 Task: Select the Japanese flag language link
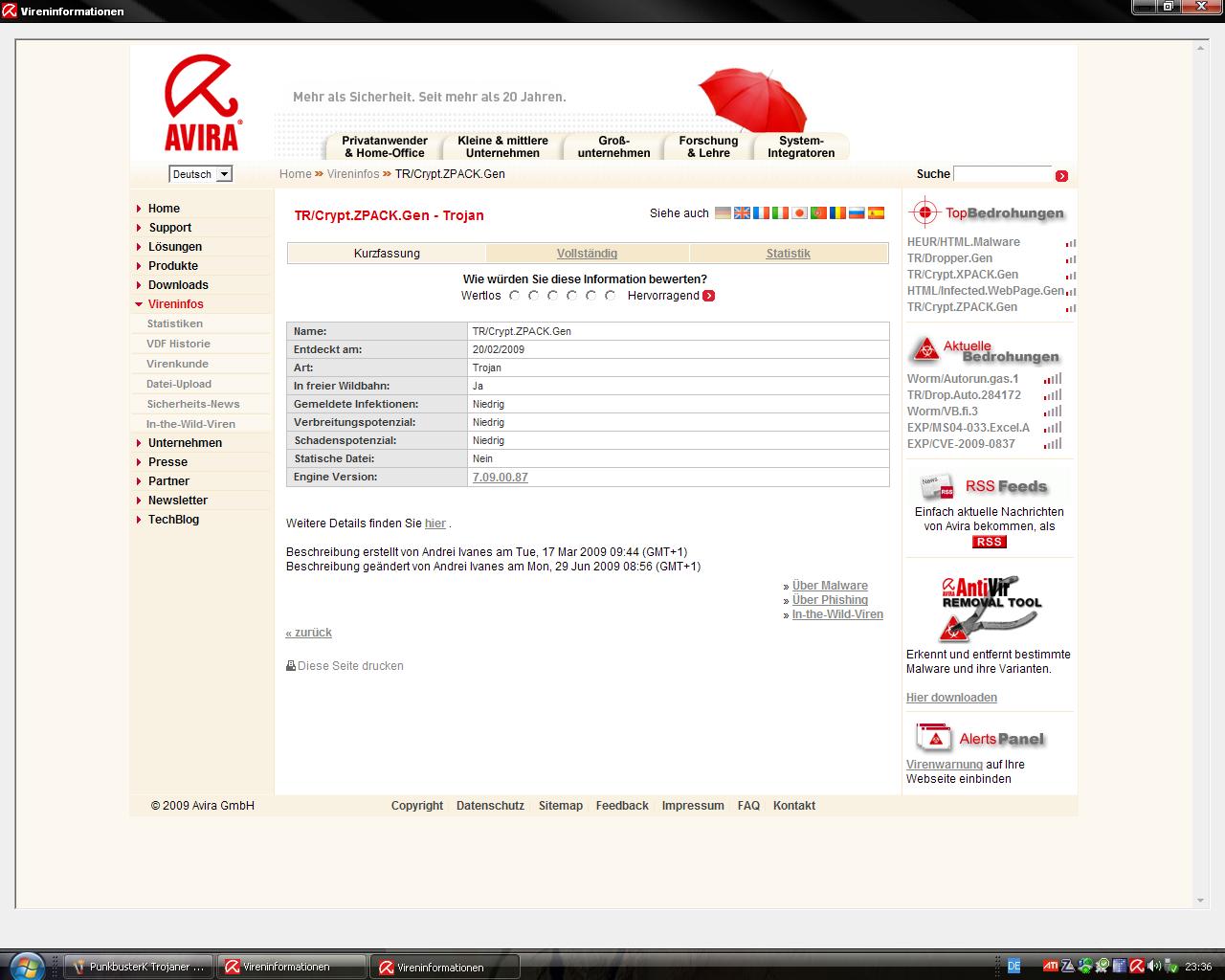tap(799, 213)
